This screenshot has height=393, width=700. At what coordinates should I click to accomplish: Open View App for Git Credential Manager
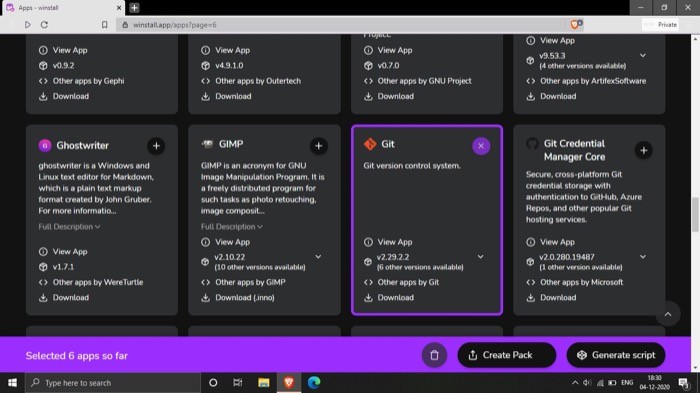point(550,242)
